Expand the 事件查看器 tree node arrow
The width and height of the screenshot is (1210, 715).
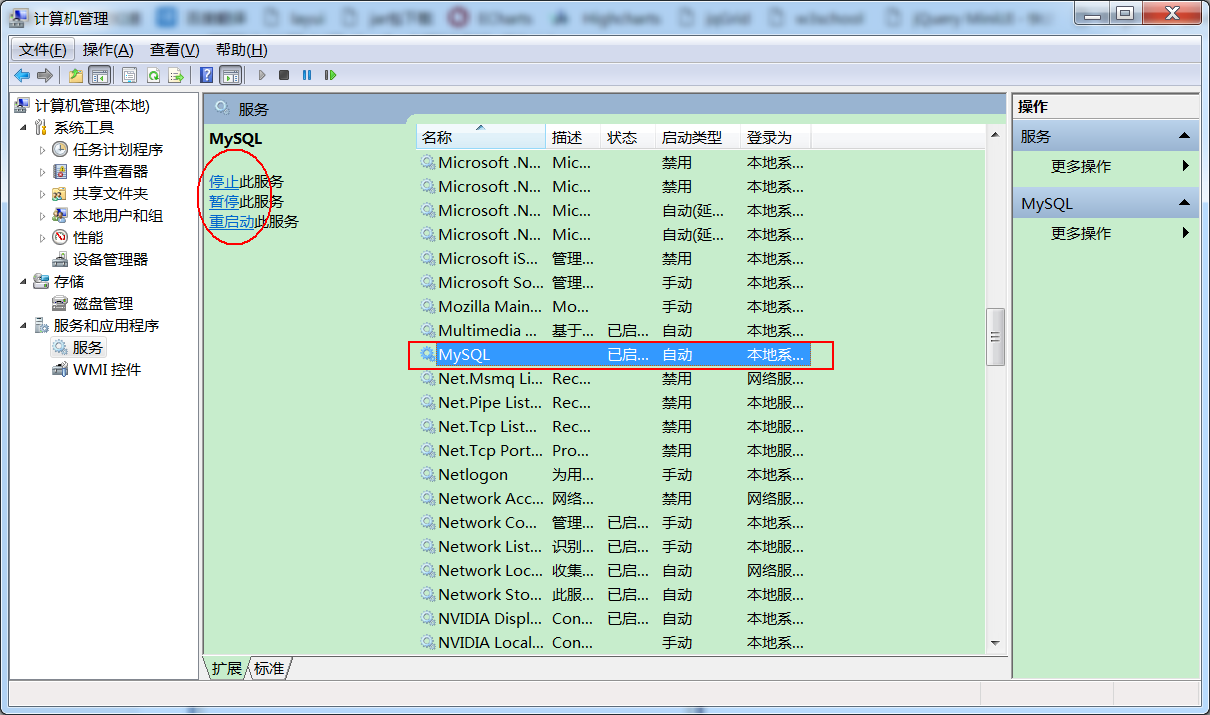pyautogui.click(x=42, y=171)
